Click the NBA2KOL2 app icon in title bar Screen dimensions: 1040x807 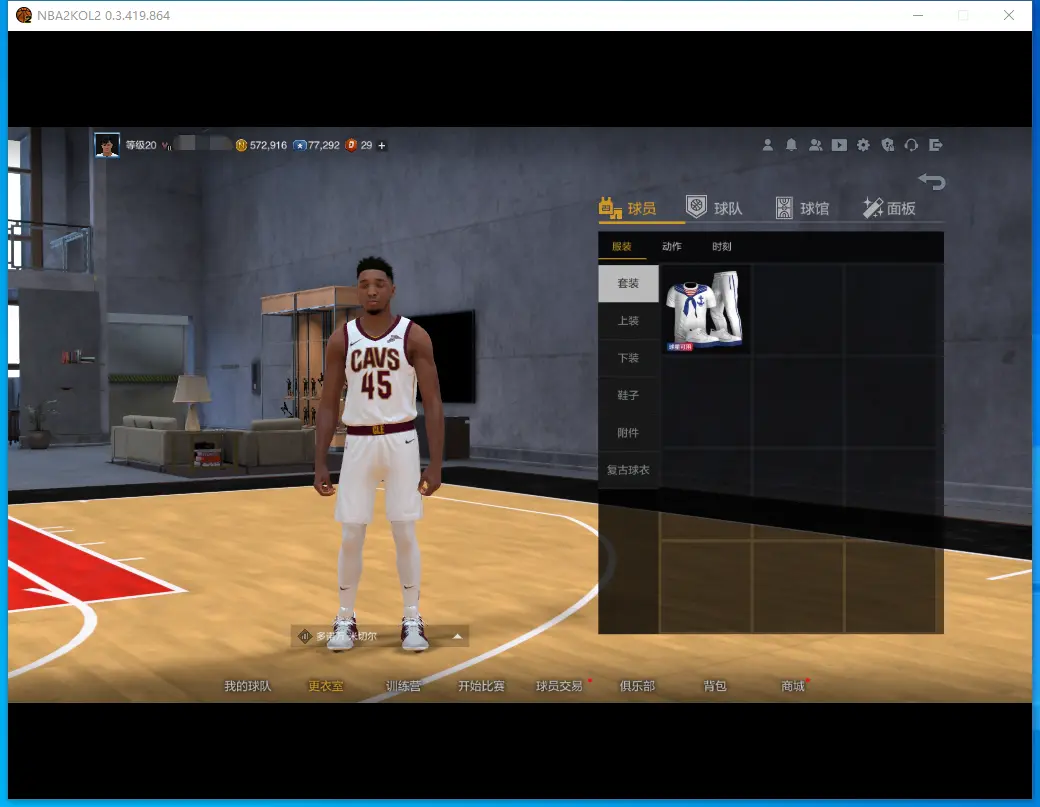[24, 15]
